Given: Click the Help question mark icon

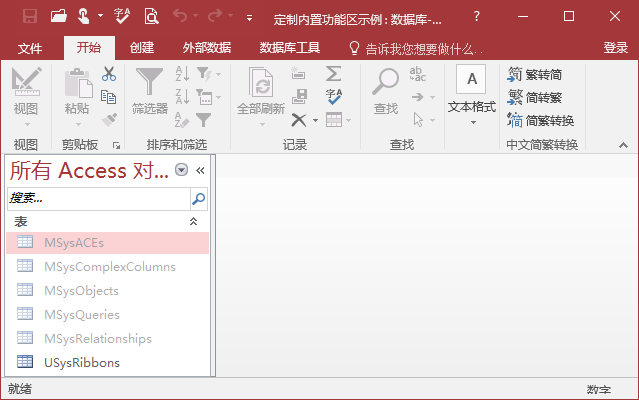Looking at the screenshot, I should click(476, 17).
